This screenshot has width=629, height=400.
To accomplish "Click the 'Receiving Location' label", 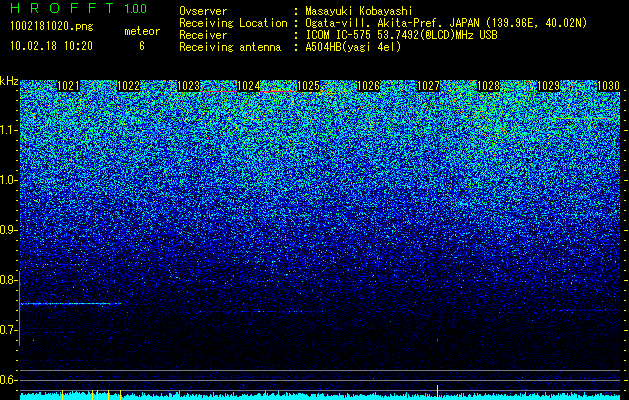I will [233, 23].
